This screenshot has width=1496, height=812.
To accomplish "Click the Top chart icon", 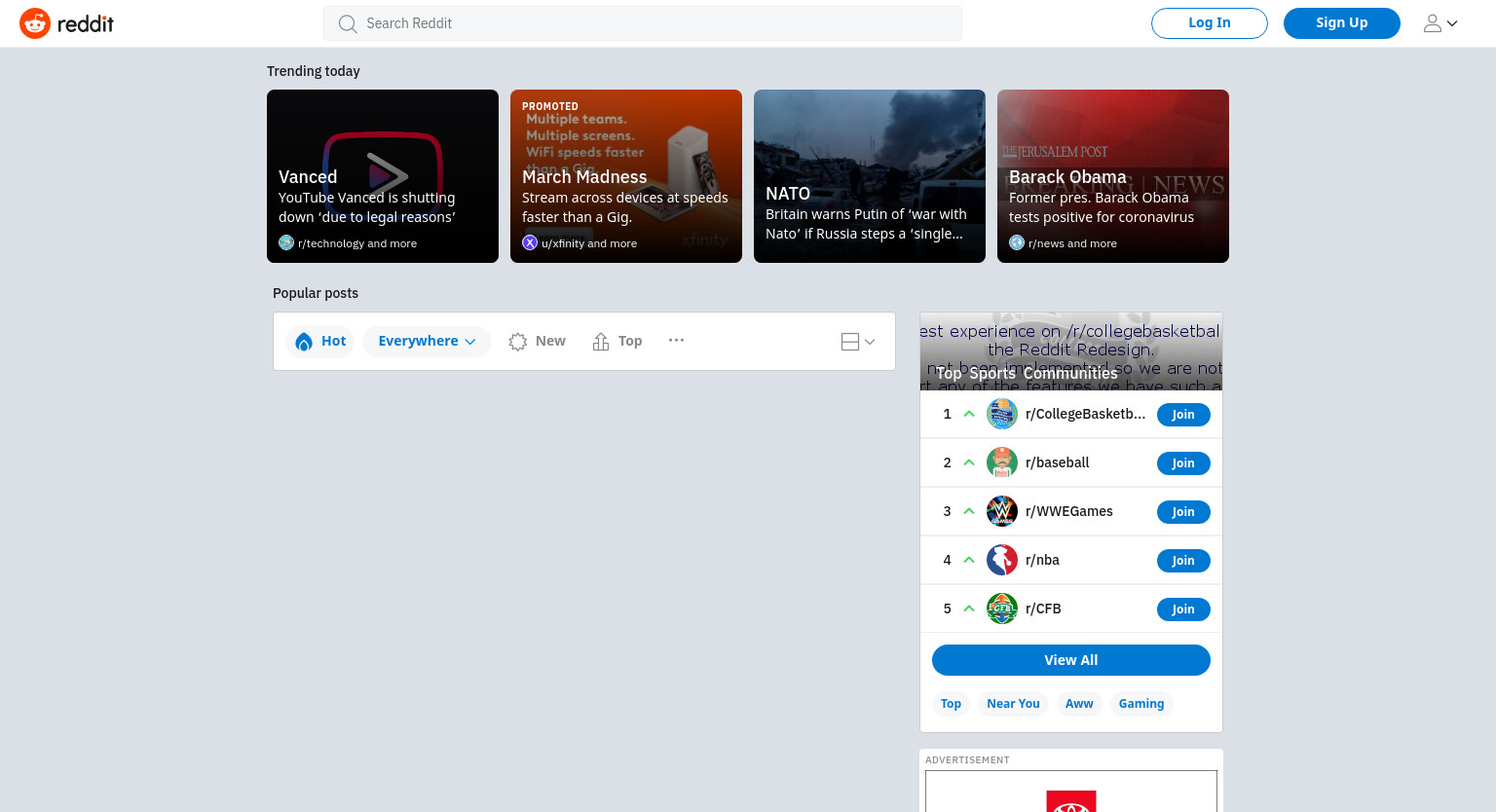I will 601,341.
